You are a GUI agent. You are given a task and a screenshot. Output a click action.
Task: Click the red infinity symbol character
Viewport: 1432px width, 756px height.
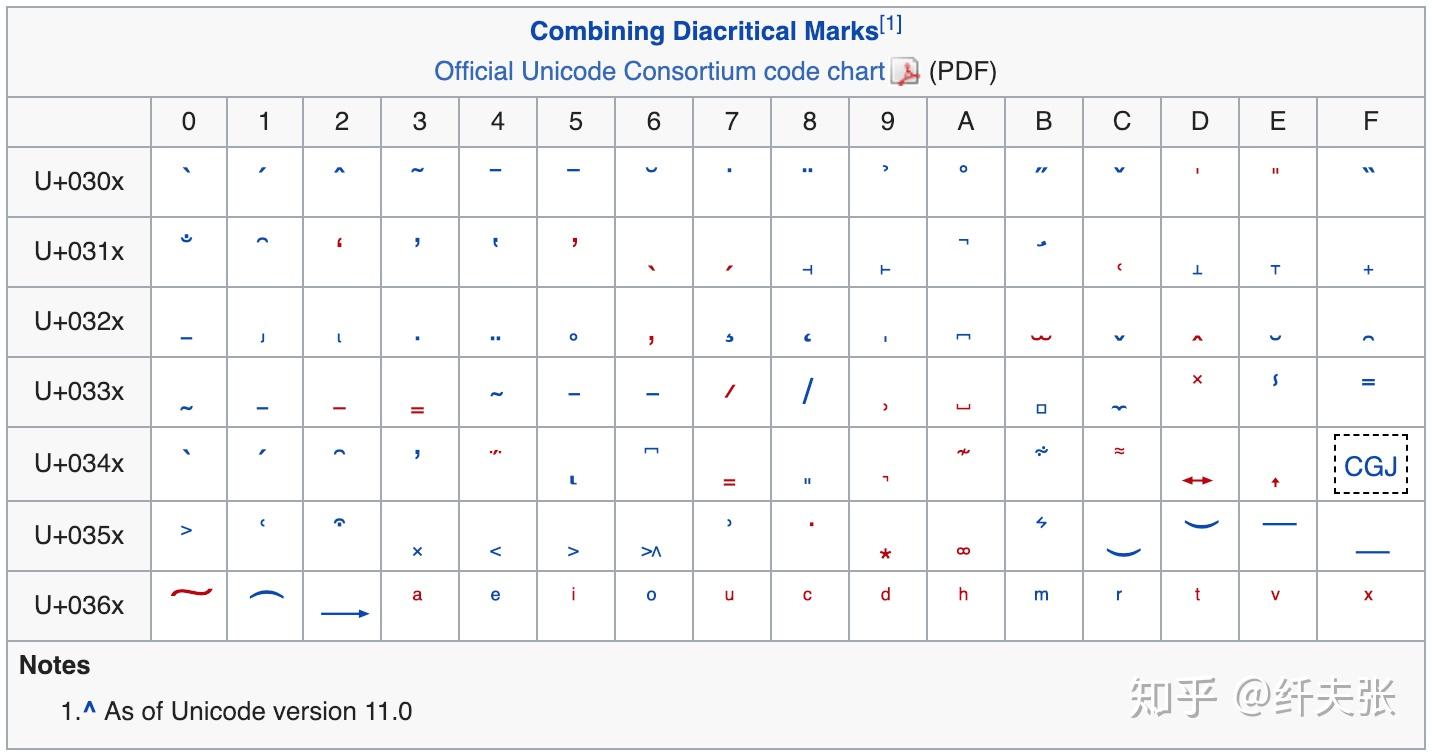(x=963, y=551)
